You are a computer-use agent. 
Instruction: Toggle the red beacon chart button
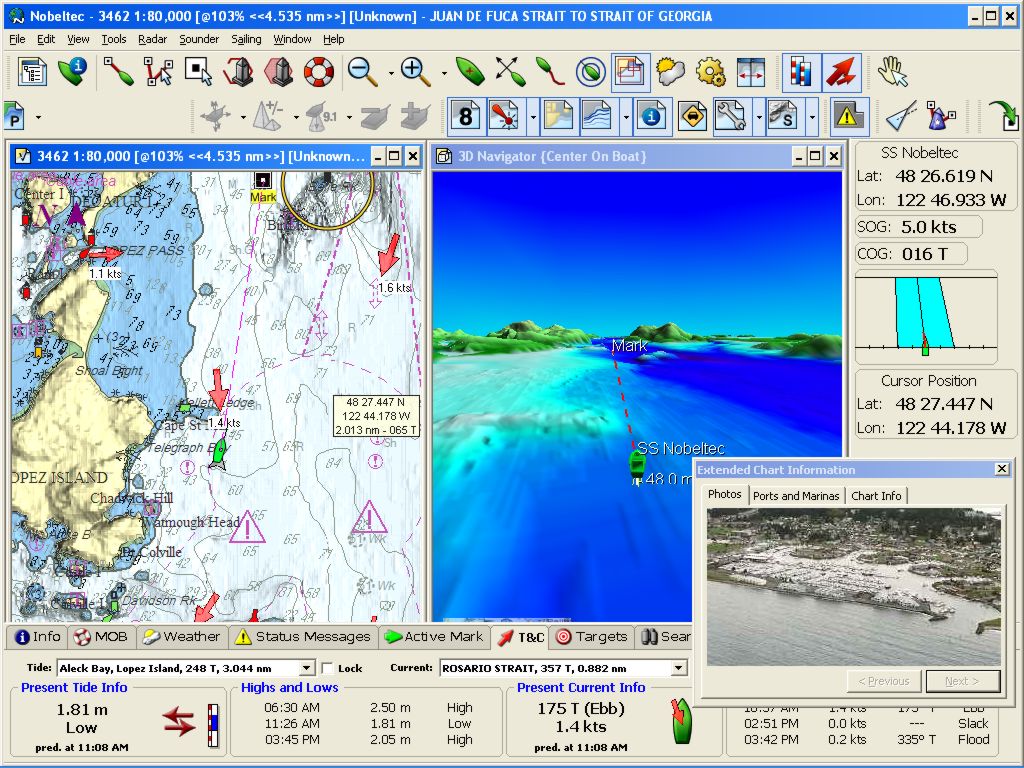[505, 117]
